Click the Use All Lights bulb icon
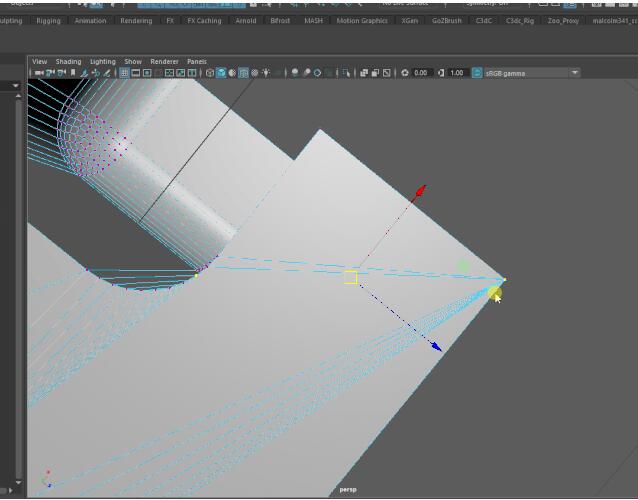Screen dimensions: 638x500 tap(265, 73)
